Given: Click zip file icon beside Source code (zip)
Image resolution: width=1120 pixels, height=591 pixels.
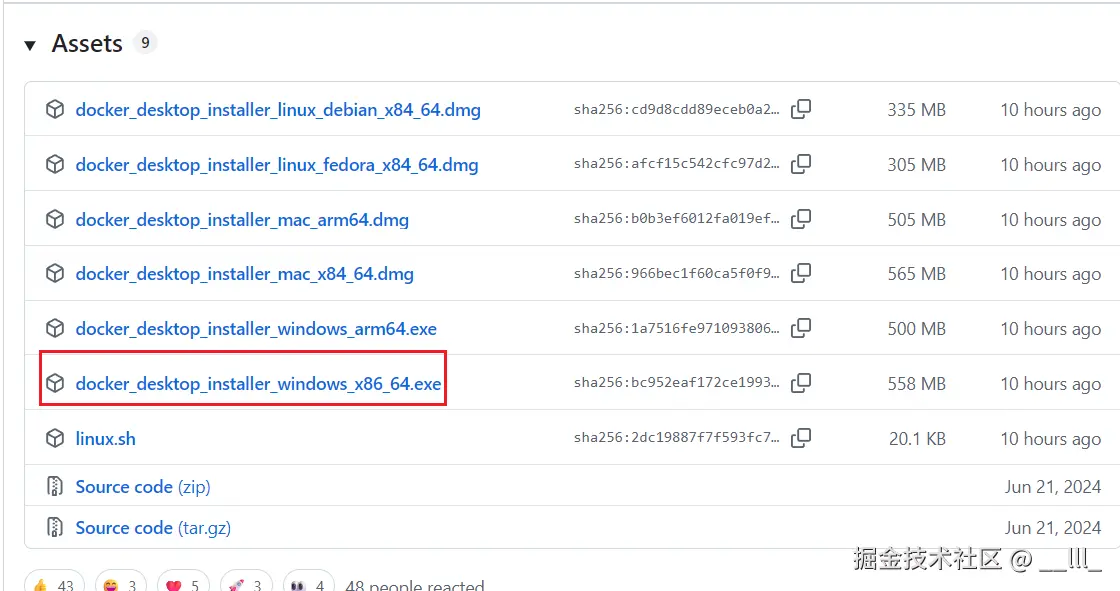Looking at the screenshot, I should pos(54,487).
